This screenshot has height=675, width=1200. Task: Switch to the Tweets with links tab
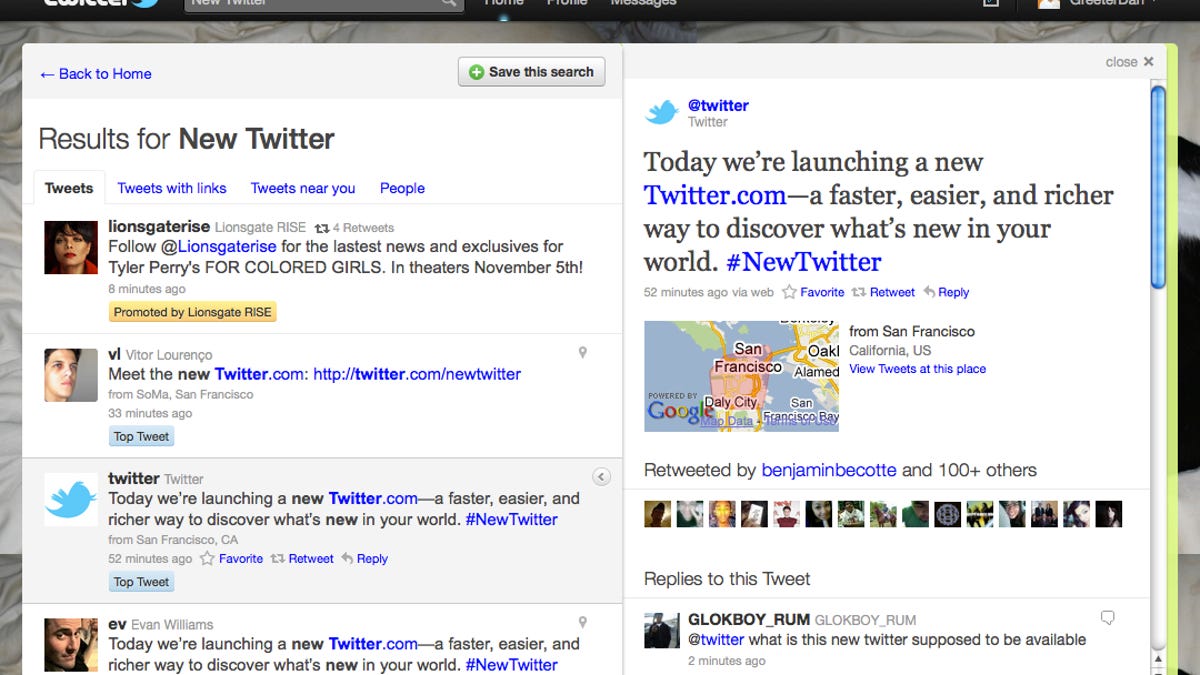(172, 188)
